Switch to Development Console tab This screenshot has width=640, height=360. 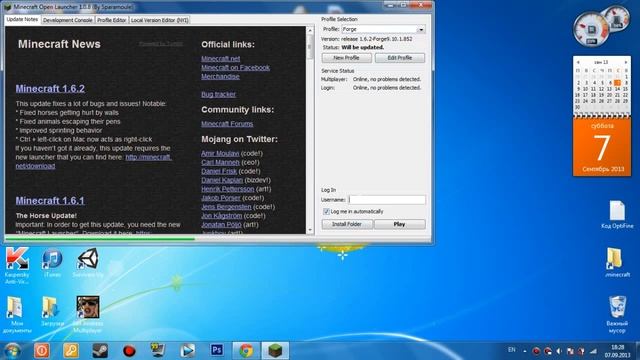coord(68,20)
